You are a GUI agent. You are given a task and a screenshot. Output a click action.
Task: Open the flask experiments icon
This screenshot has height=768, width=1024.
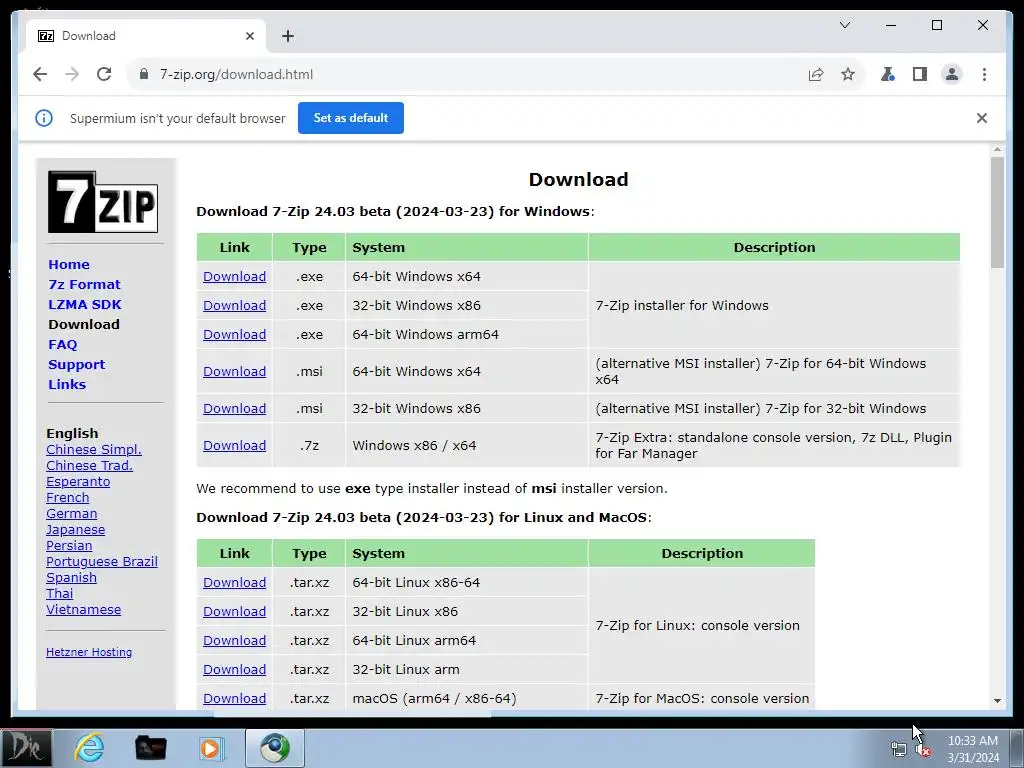888,74
